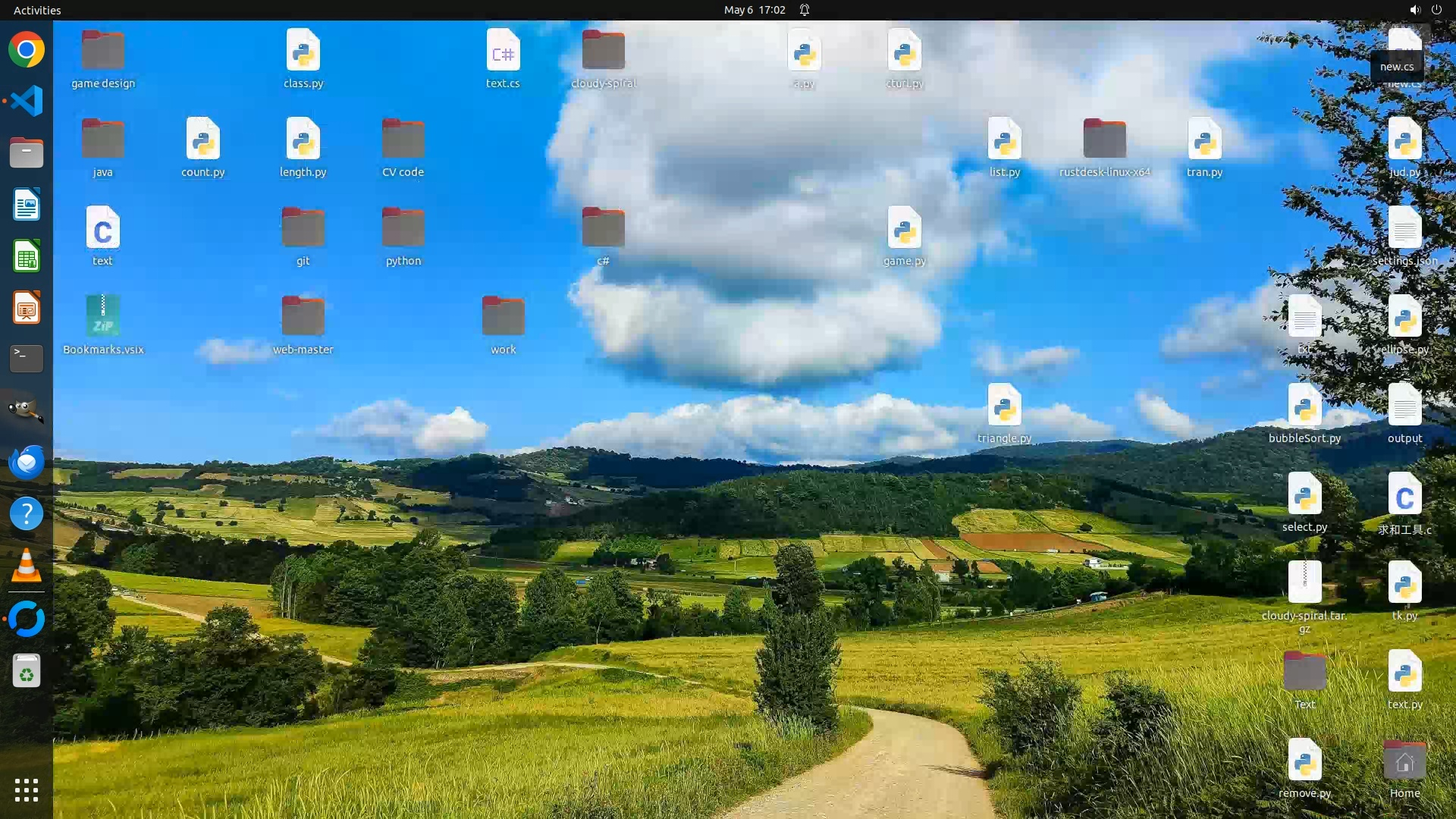Click the Help question mark icon
The width and height of the screenshot is (1456, 819).
[27, 514]
